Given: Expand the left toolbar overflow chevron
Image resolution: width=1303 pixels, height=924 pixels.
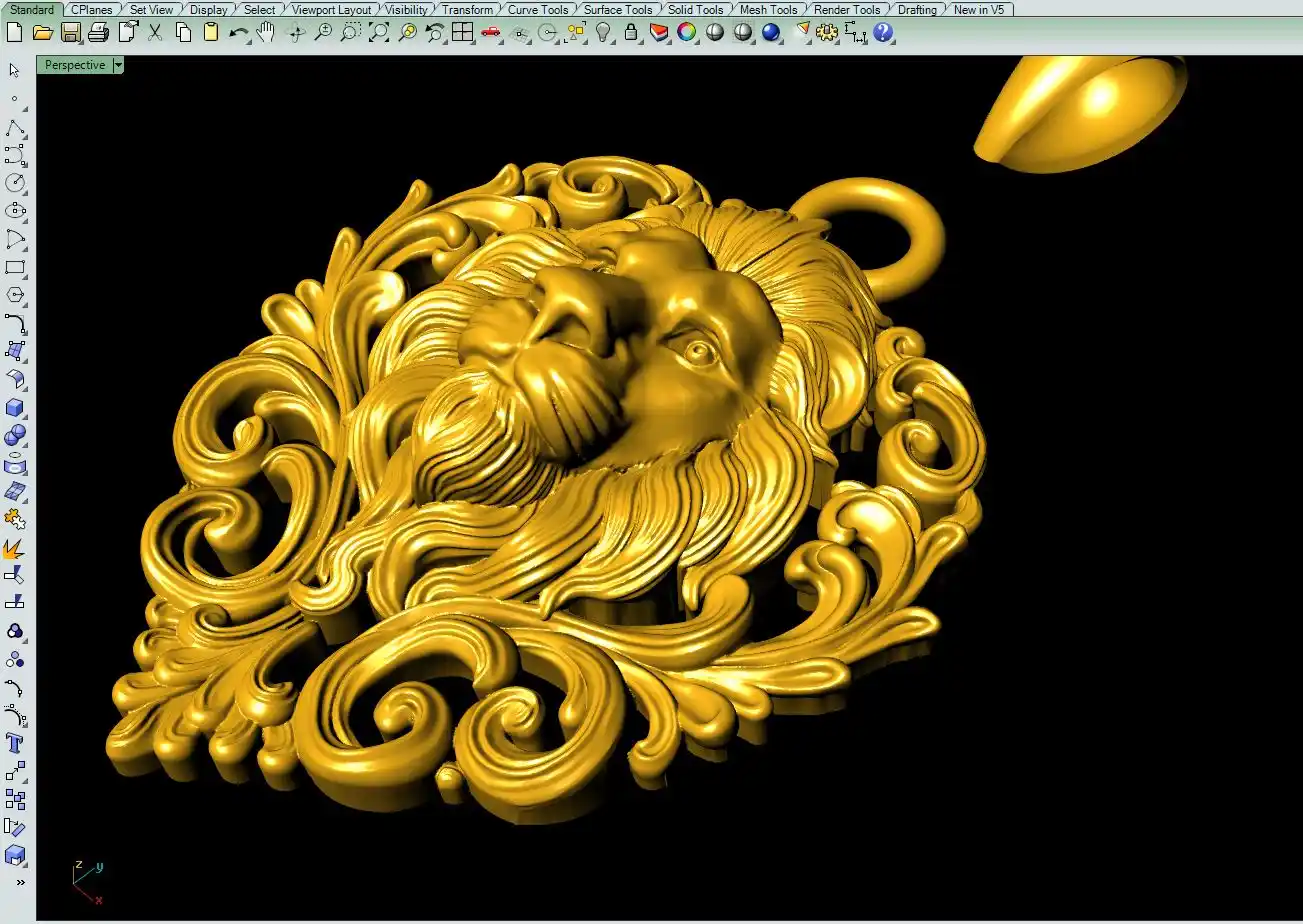Looking at the screenshot, I should pyautogui.click(x=19, y=882).
